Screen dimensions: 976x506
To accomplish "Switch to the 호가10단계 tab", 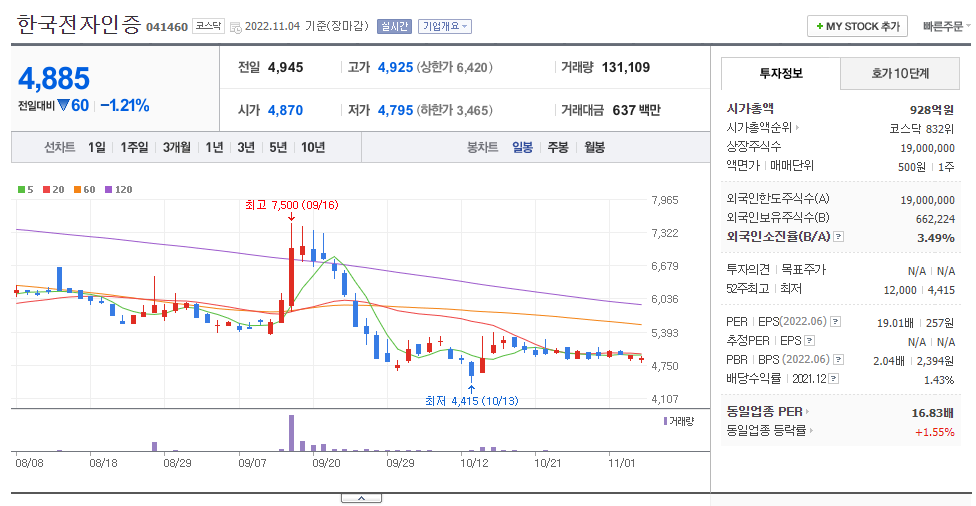I will click(x=899, y=73).
